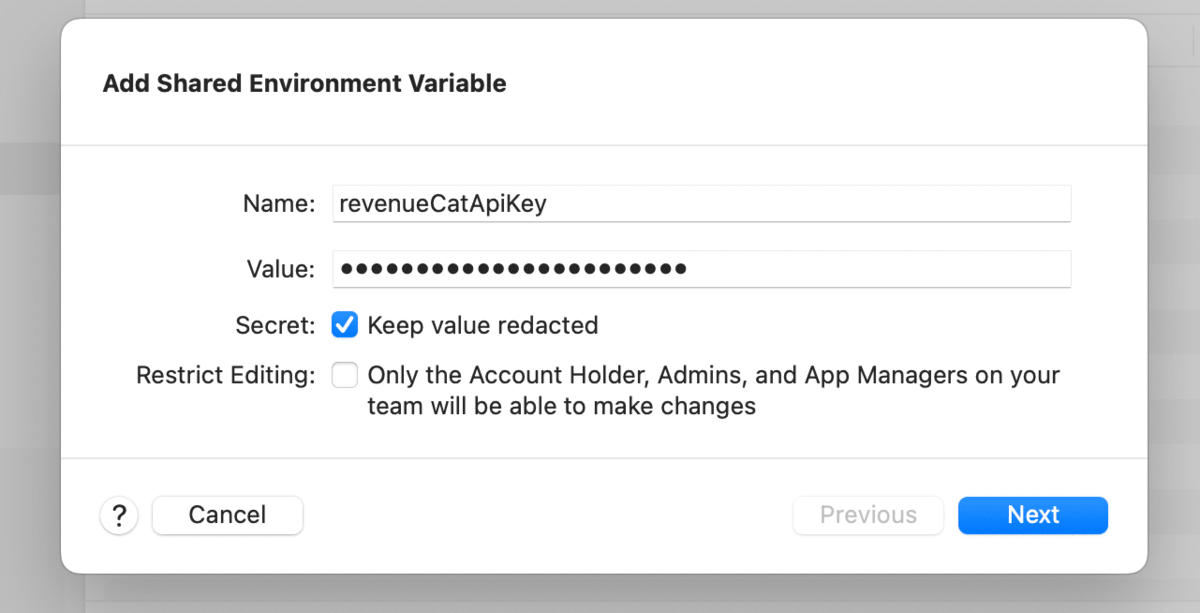Viewport: 1200px width, 613px height.
Task: Click the 'Value:' field label
Action: [281, 268]
